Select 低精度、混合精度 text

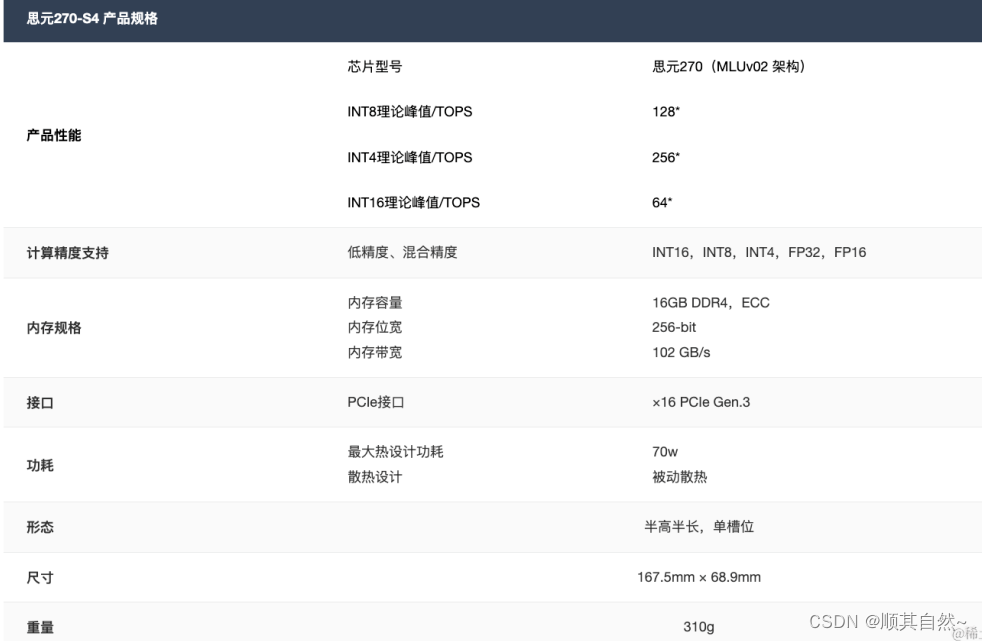402,252
